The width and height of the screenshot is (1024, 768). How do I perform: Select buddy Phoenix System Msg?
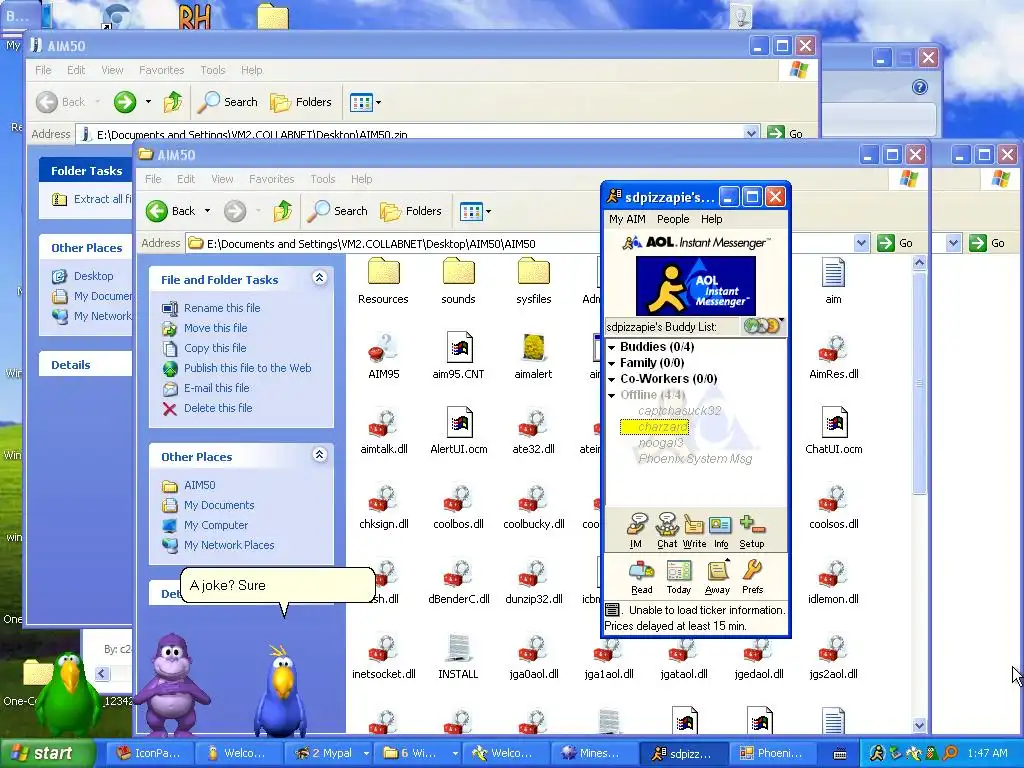(x=695, y=459)
